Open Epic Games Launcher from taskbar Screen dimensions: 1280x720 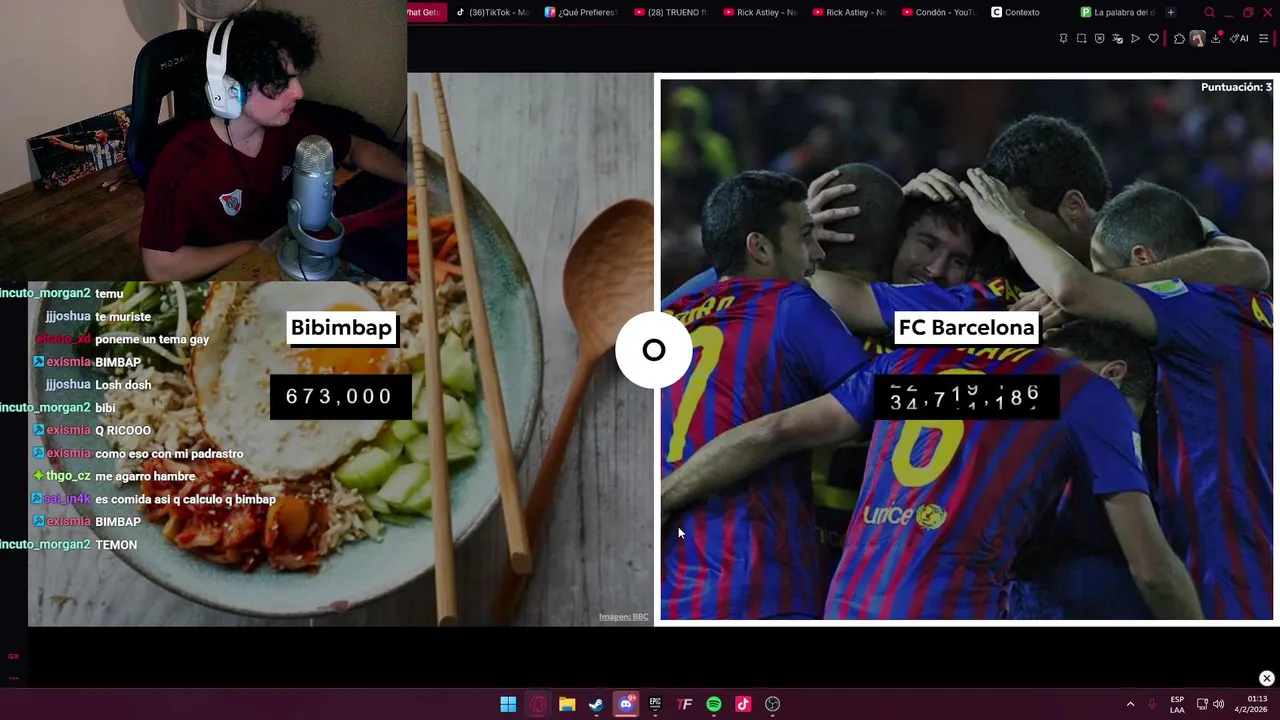[655, 704]
